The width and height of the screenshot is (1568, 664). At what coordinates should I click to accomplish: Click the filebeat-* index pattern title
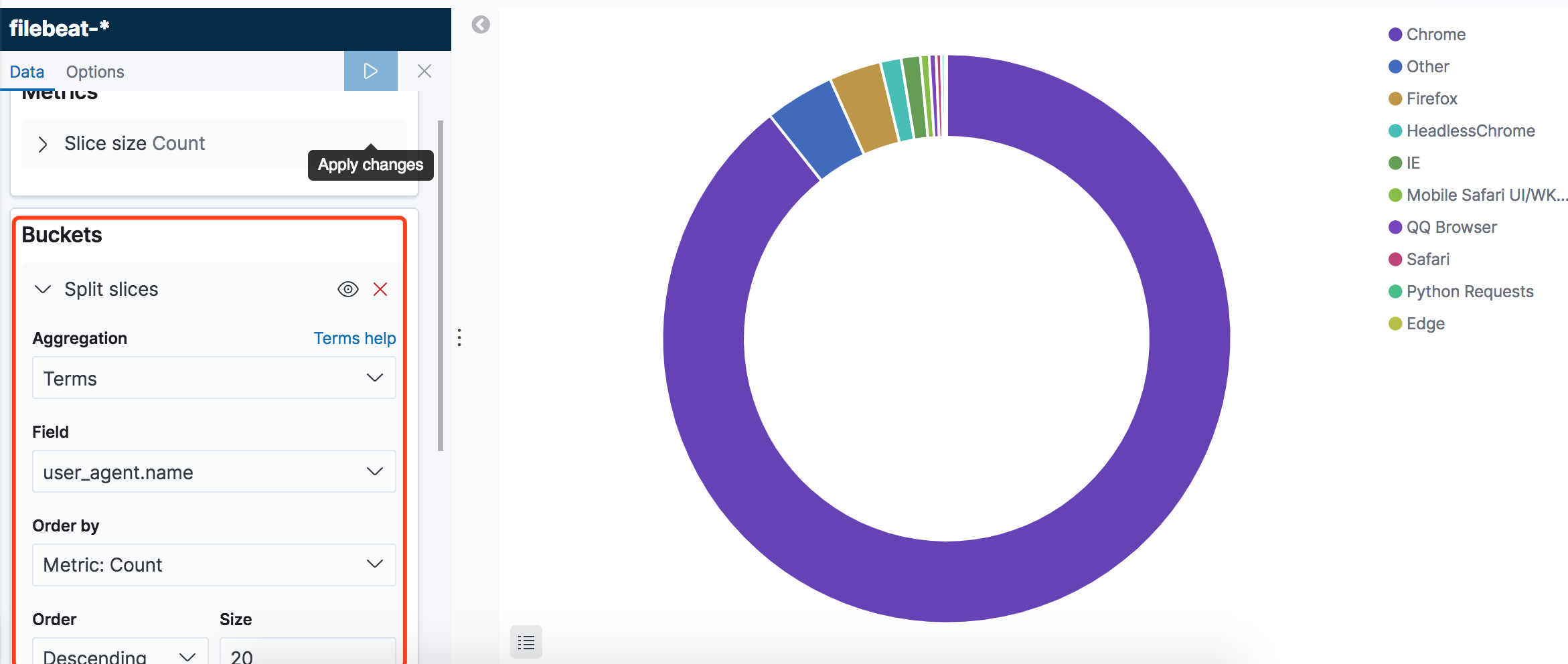coord(59,28)
